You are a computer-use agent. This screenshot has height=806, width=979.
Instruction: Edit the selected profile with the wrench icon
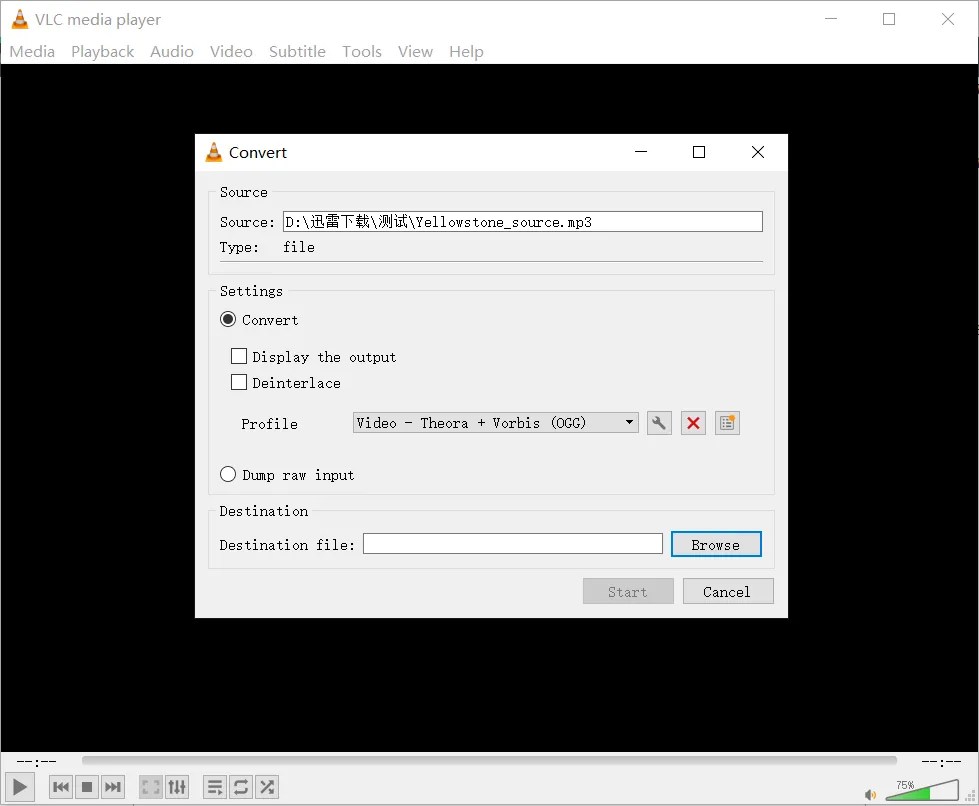coord(659,422)
